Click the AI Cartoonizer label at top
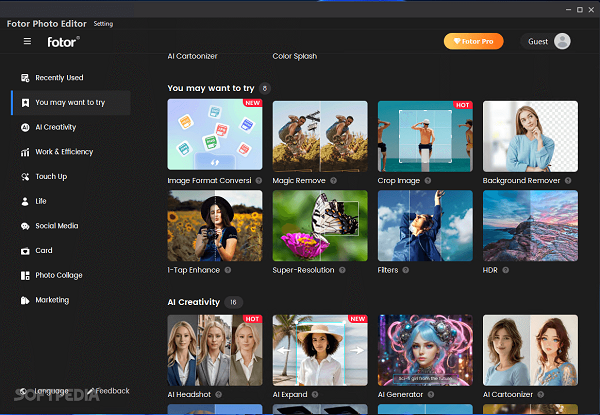The image size is (600, 415). (x=192, y=56)
